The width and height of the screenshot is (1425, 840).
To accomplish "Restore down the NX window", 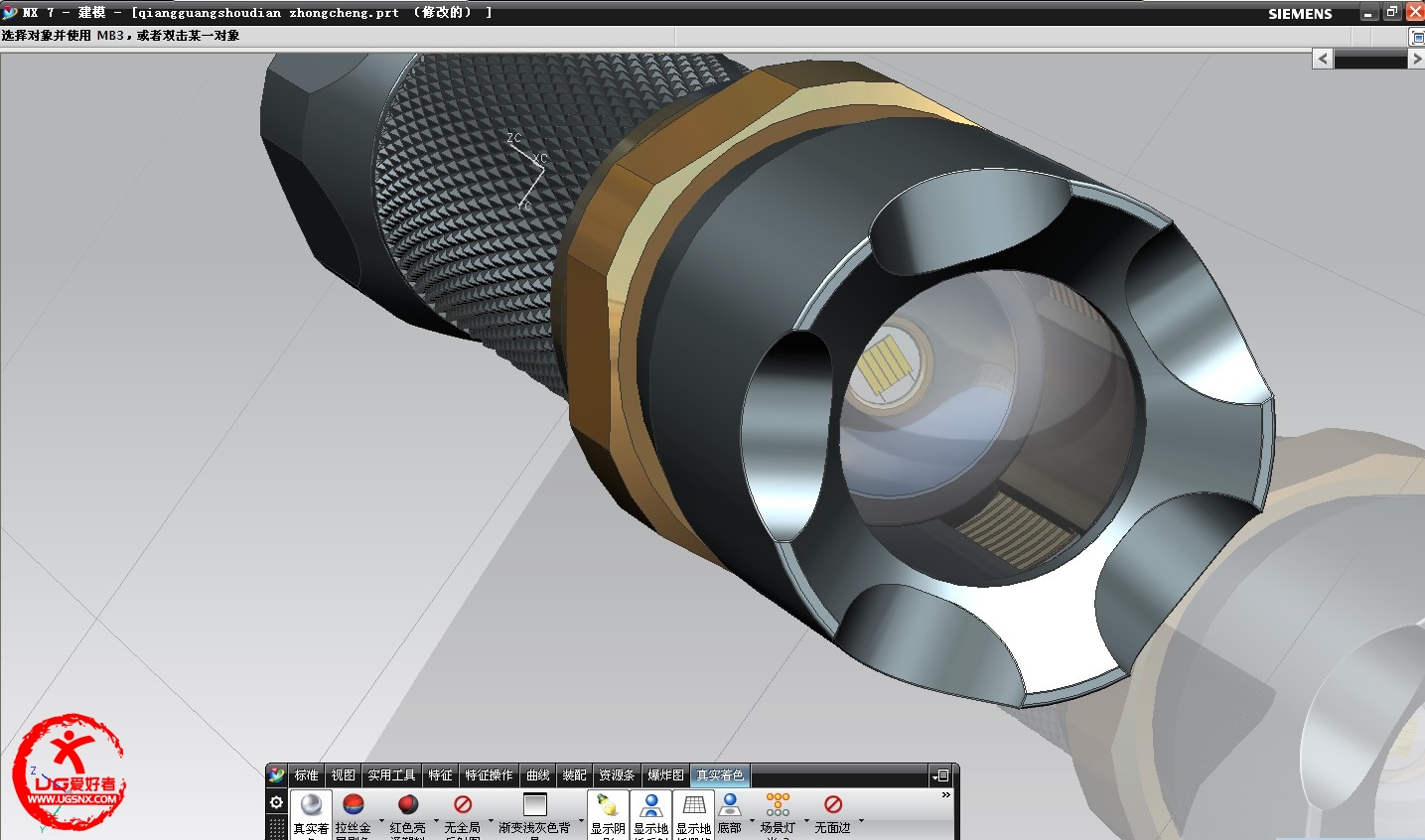I will [x=1392, y=12].
